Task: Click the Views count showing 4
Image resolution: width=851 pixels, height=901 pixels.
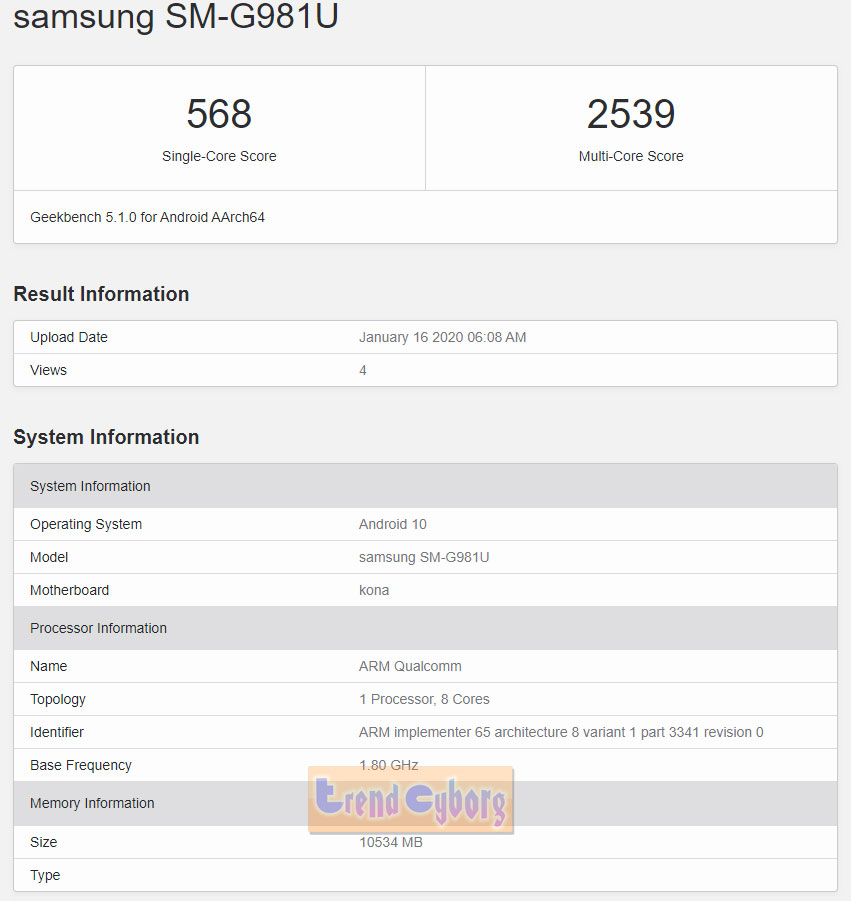Action: pyautogui.click(x=362, y=370)
